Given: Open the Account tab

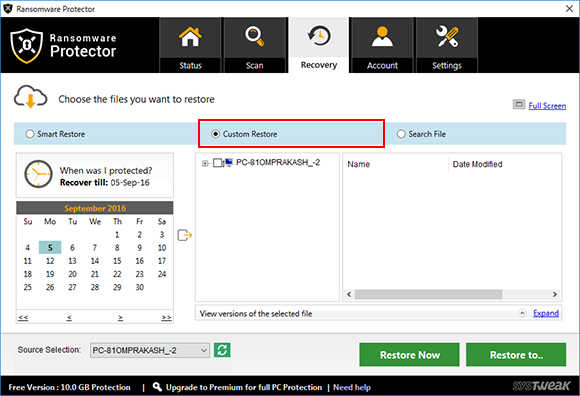Looking at the screenshot, I should point(382,45).
